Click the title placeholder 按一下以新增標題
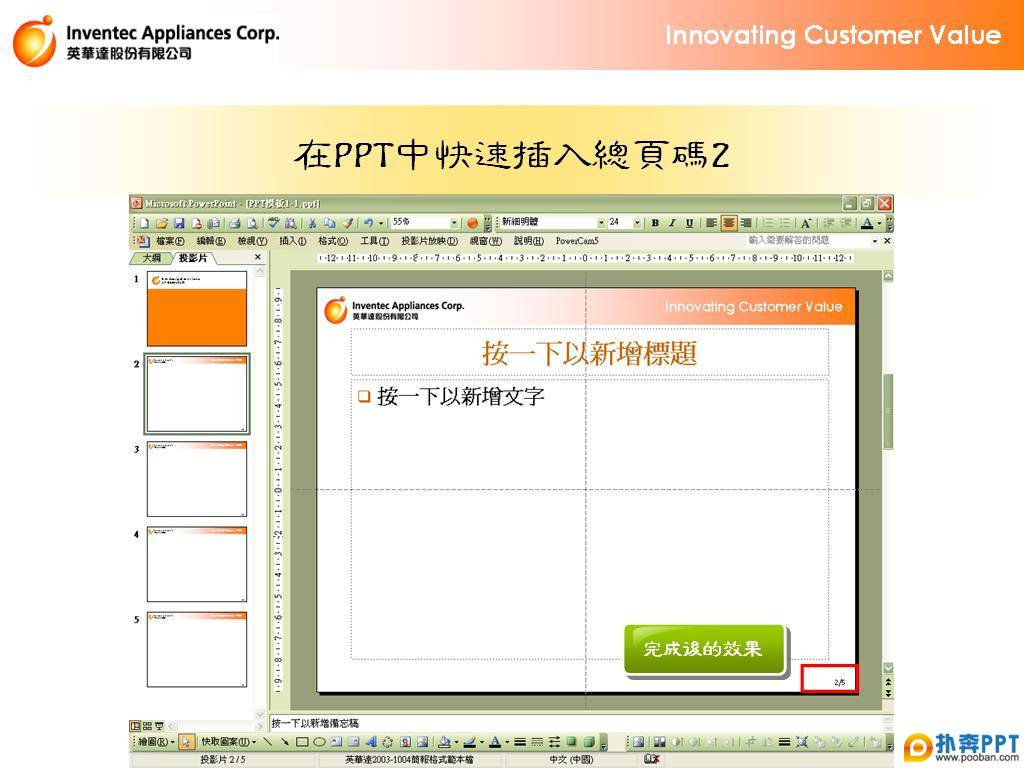This screenshot has height=768, width=1024. coord(589,353)
